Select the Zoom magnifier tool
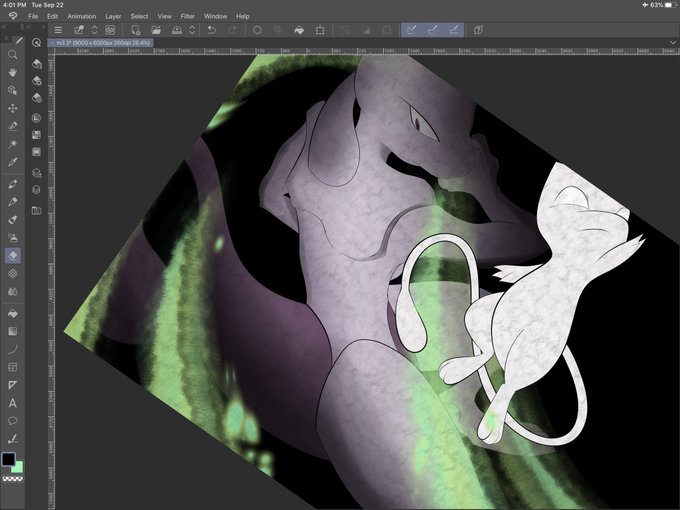Screen dimensions: 680x510 coord(13,55)
